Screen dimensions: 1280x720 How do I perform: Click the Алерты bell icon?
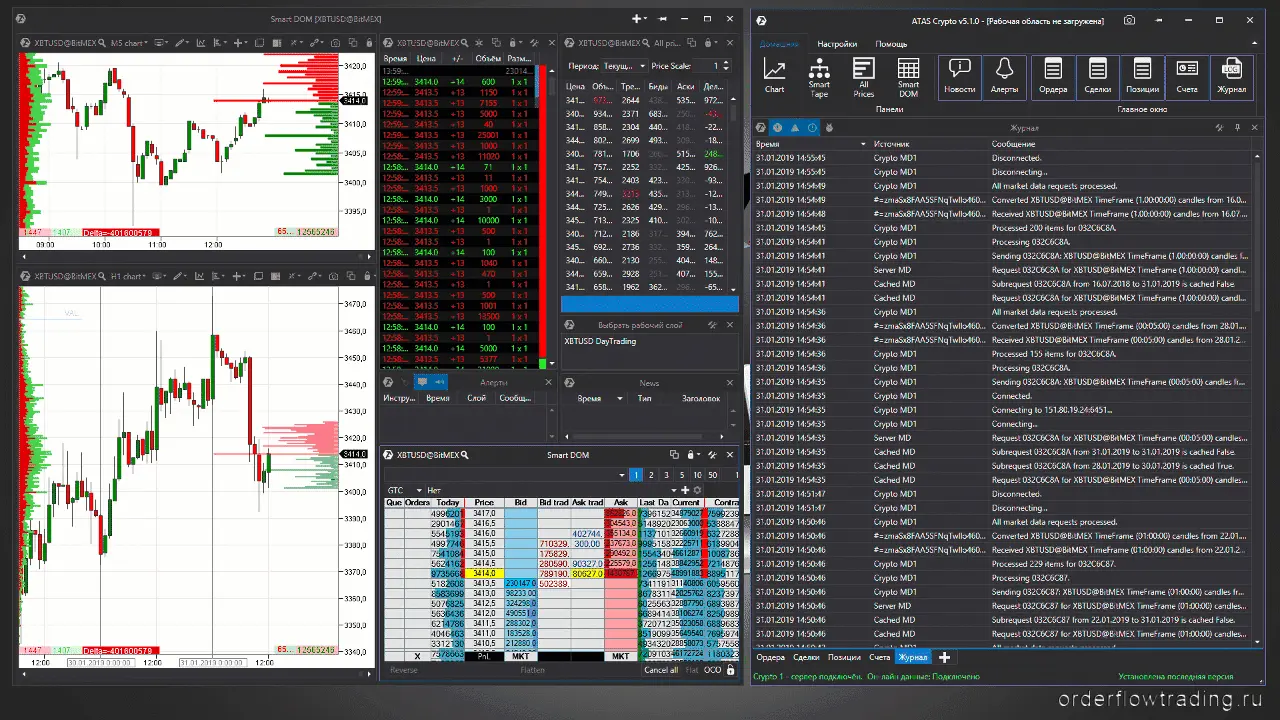coord(1004,76)
